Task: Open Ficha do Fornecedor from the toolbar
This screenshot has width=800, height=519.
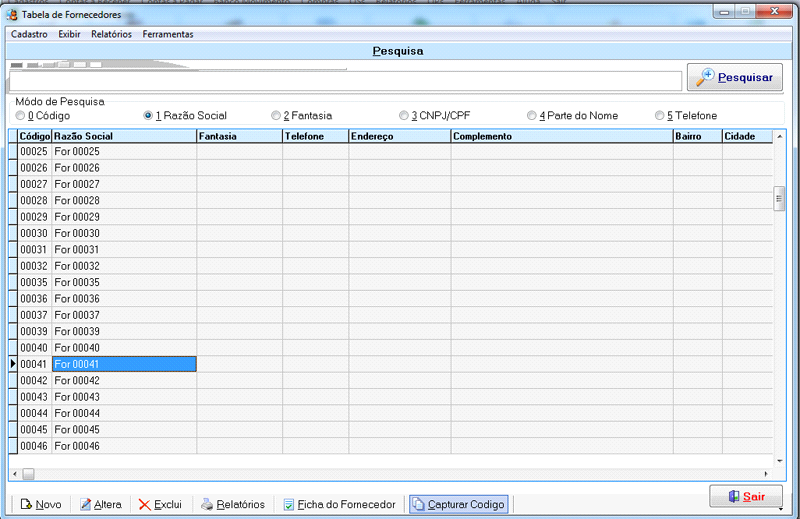Action: tap(288, 505)
